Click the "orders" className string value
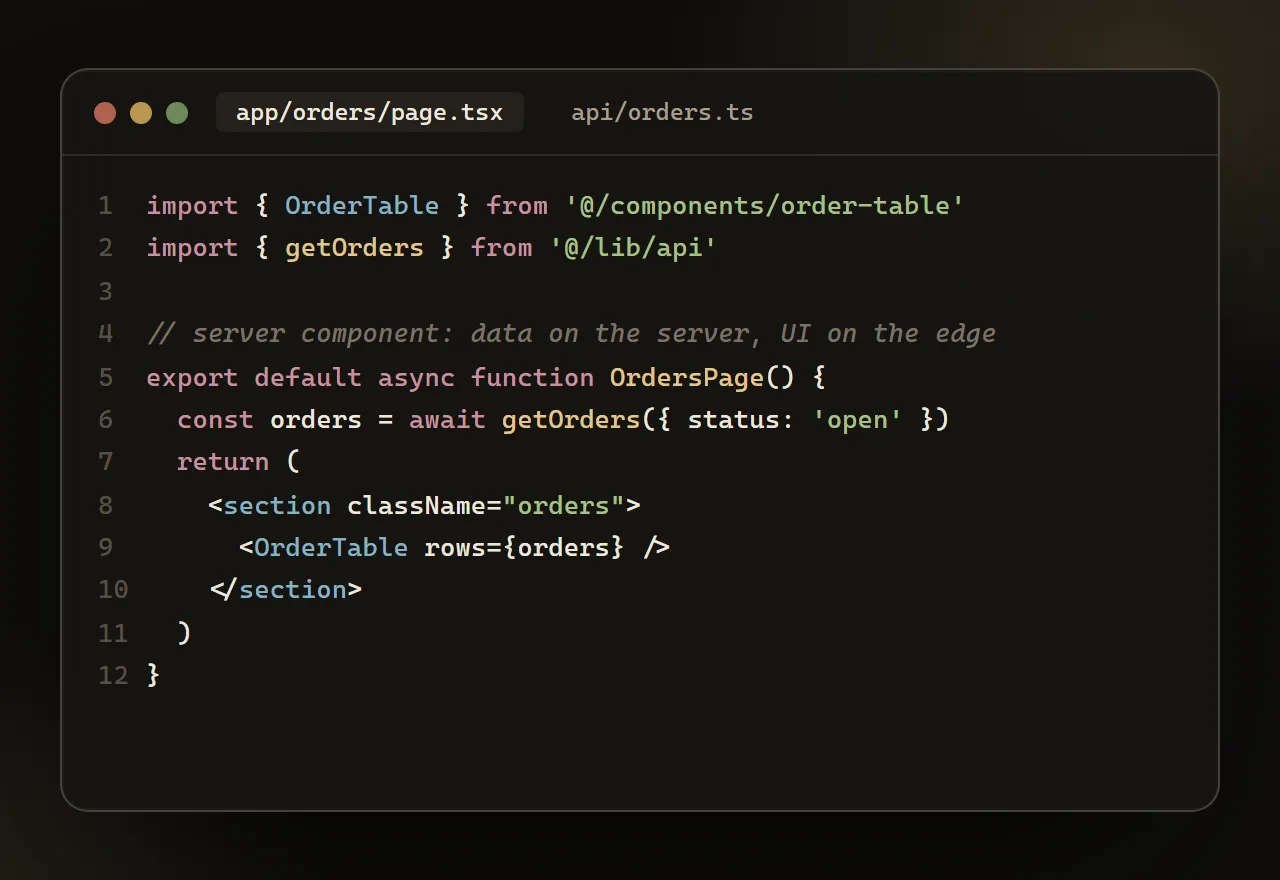Viewport: 1280px width, 880px height. [x=563, y=505]
